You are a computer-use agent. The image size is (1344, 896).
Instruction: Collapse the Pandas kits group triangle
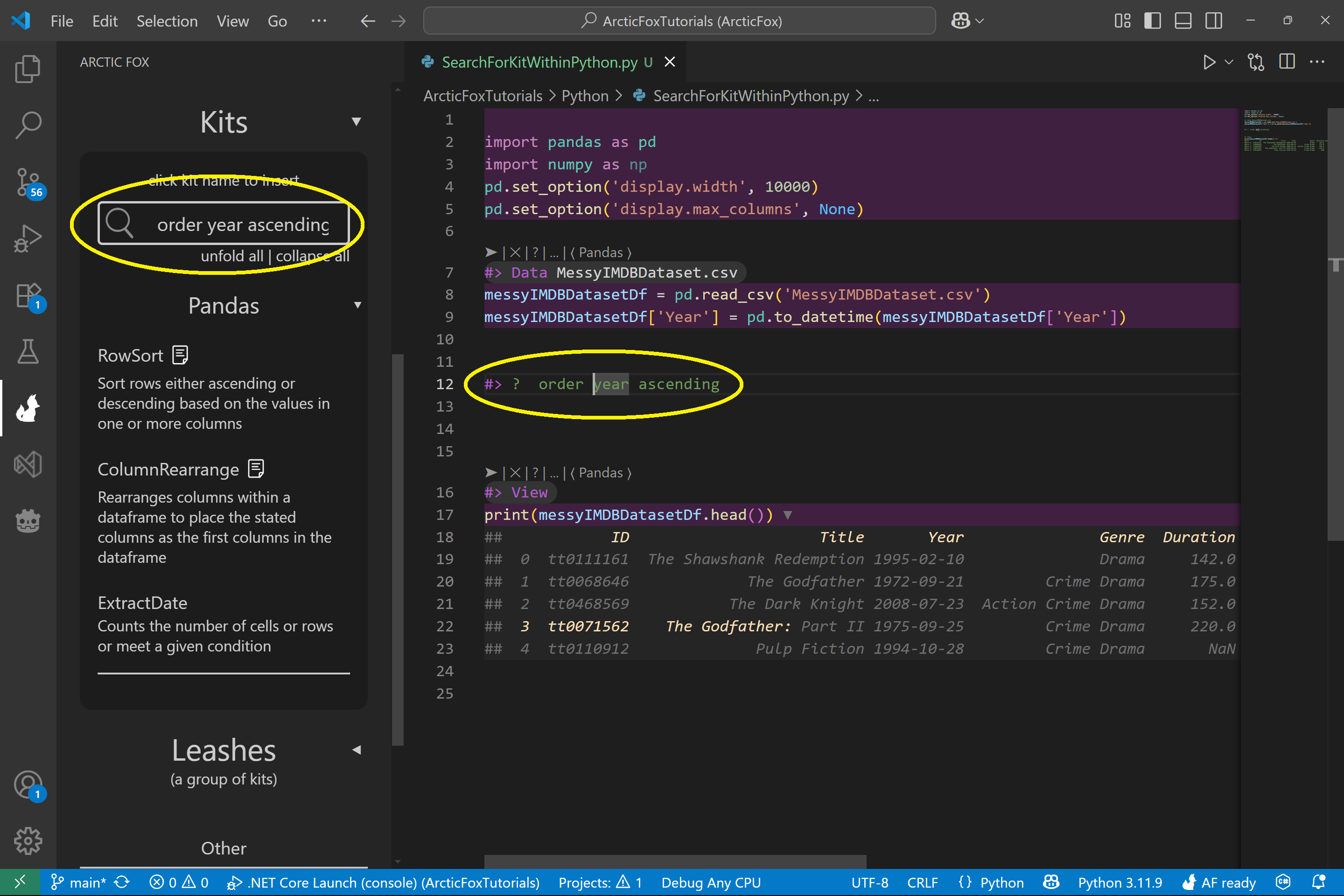click(x=358, y=305)
